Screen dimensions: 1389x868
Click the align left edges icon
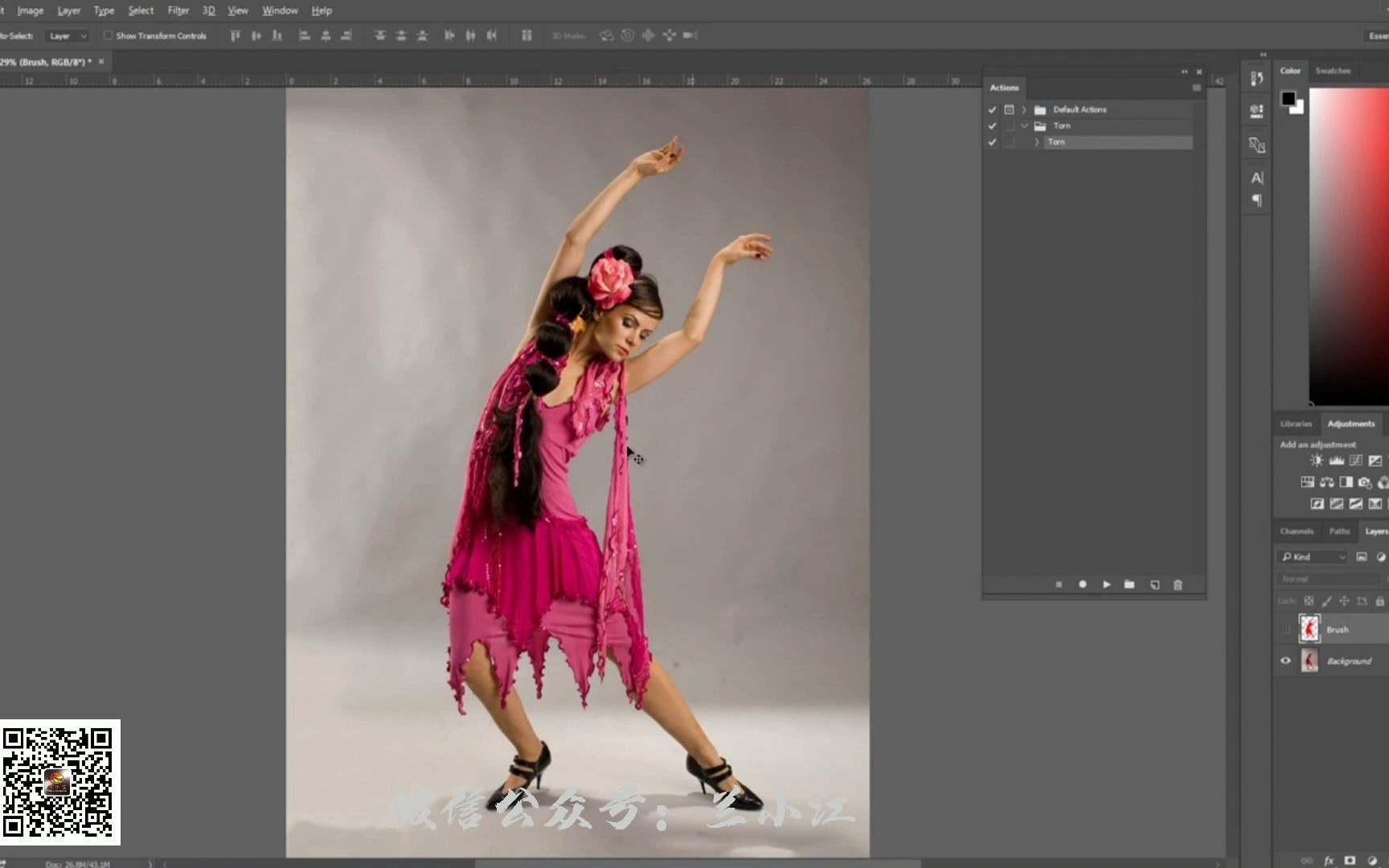tap(305, 35)
